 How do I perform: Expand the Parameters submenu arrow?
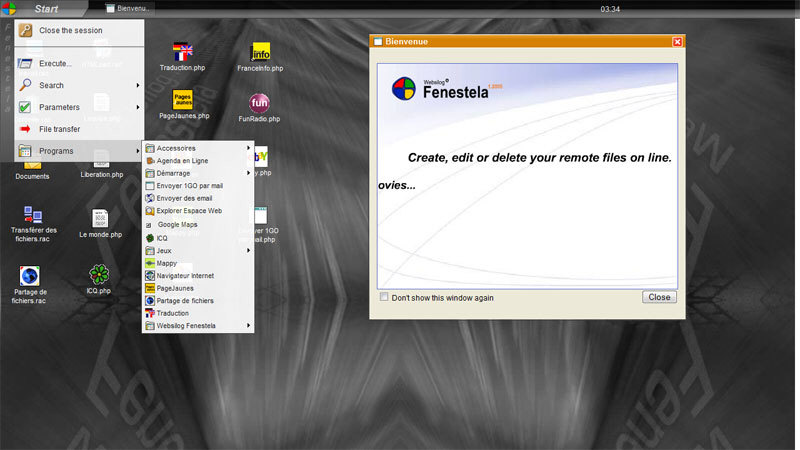138,107
